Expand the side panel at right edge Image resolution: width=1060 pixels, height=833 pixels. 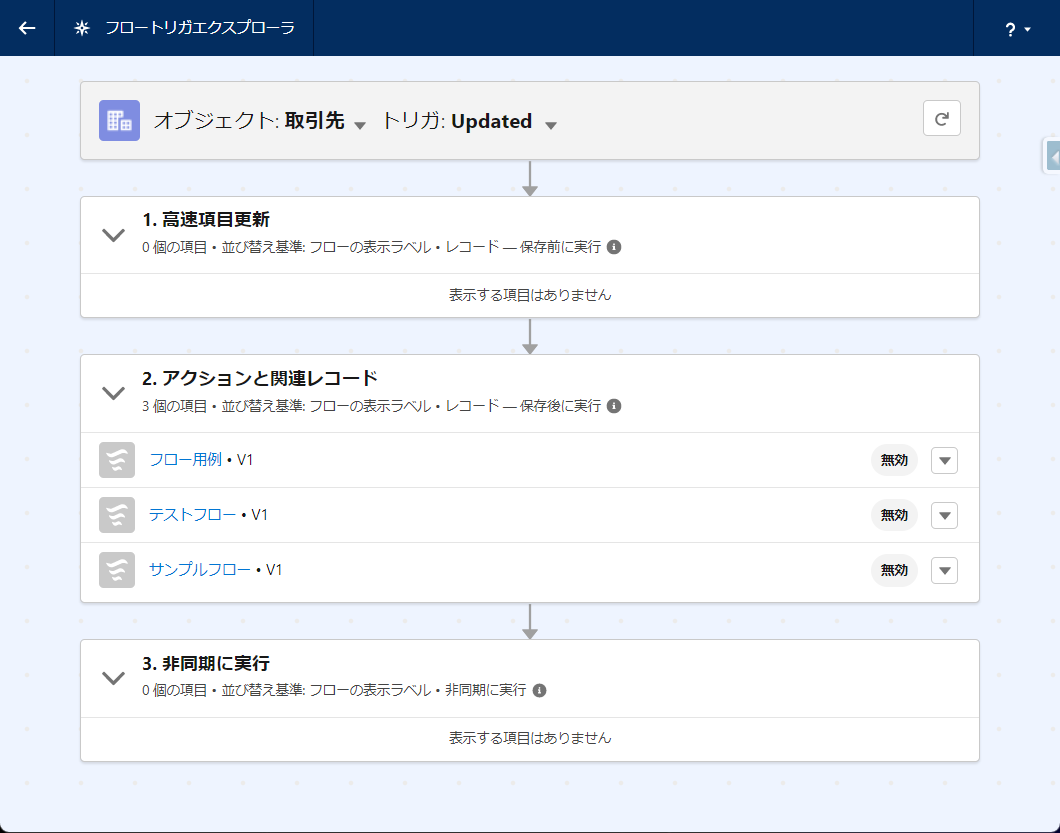[1053, 157]
